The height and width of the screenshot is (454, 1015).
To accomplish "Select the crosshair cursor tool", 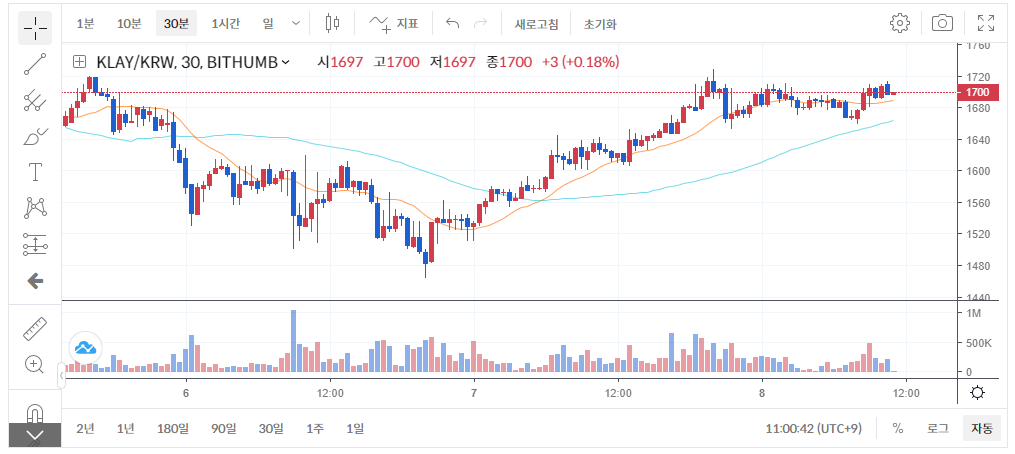I will pos(35,27).
